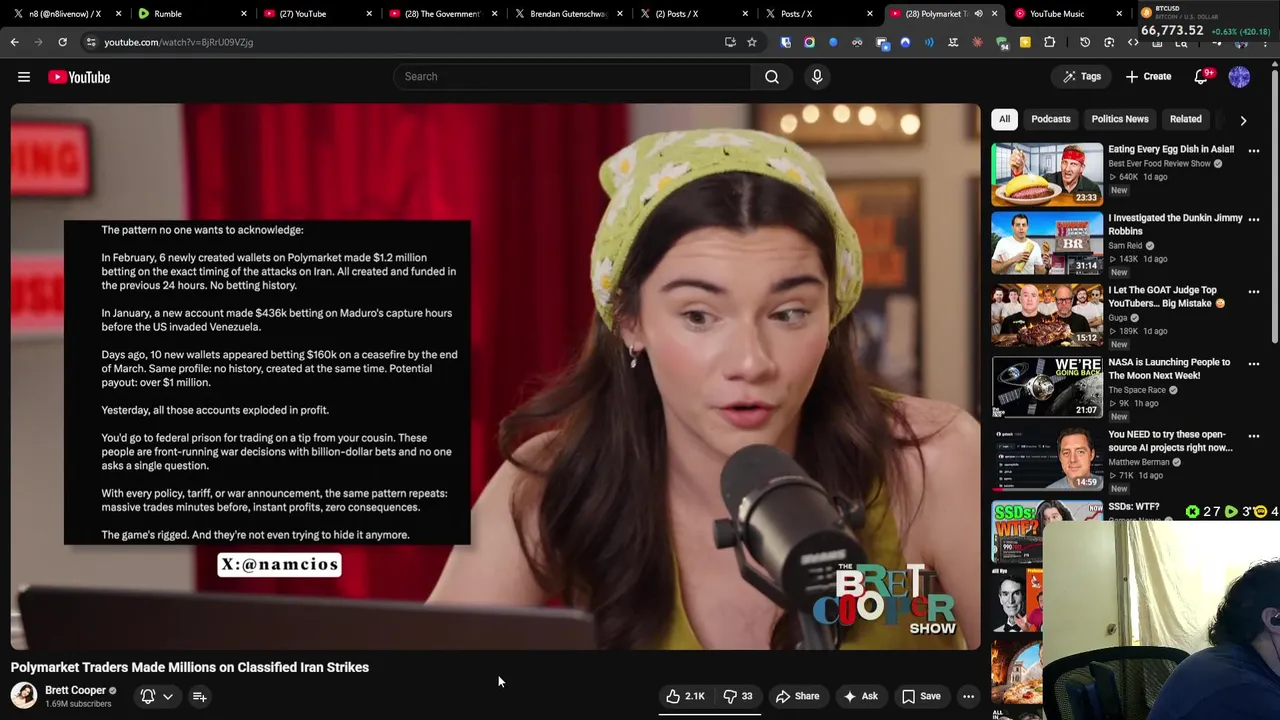Click the blue shield extension icon
The image size is (1280, 720).
(785, 42)
